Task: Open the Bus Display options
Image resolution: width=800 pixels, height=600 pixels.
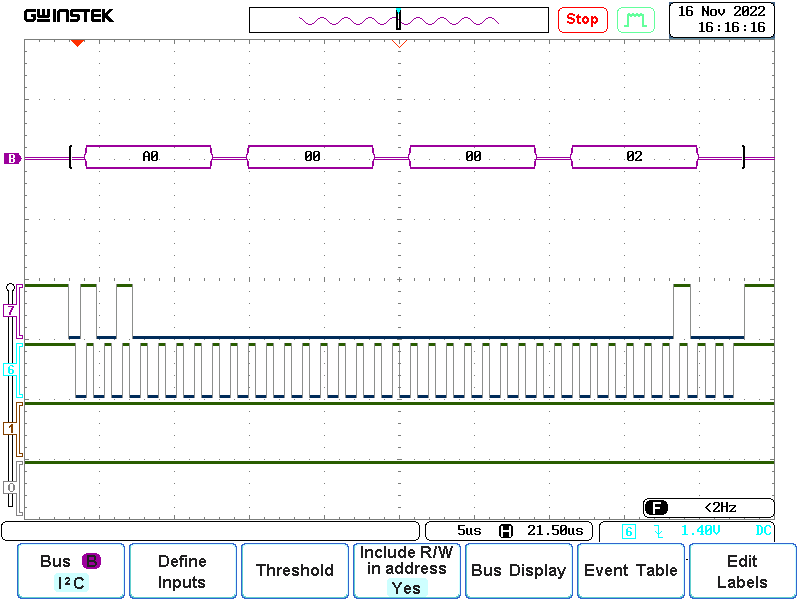Action: point(518,571)
